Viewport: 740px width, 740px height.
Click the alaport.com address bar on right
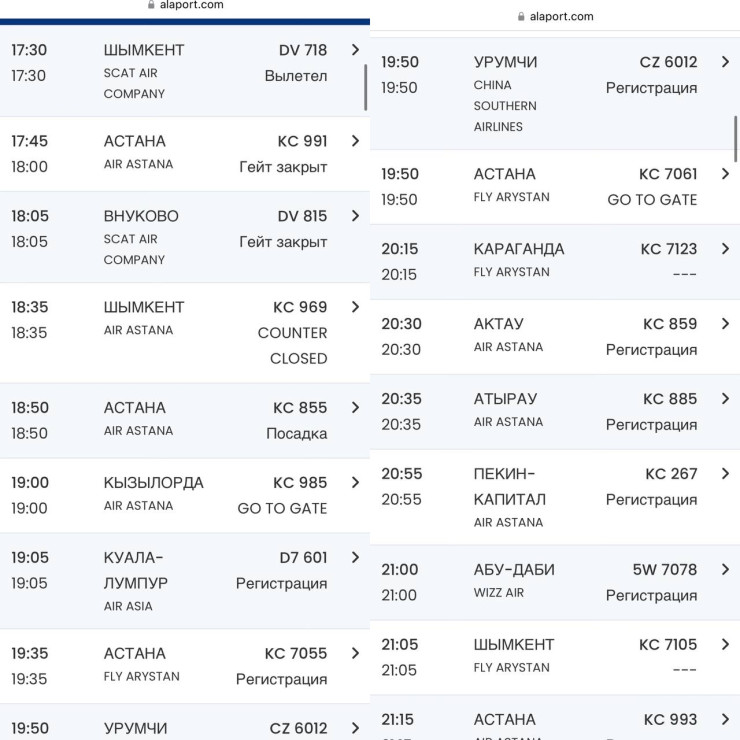(x=561, y=16)
